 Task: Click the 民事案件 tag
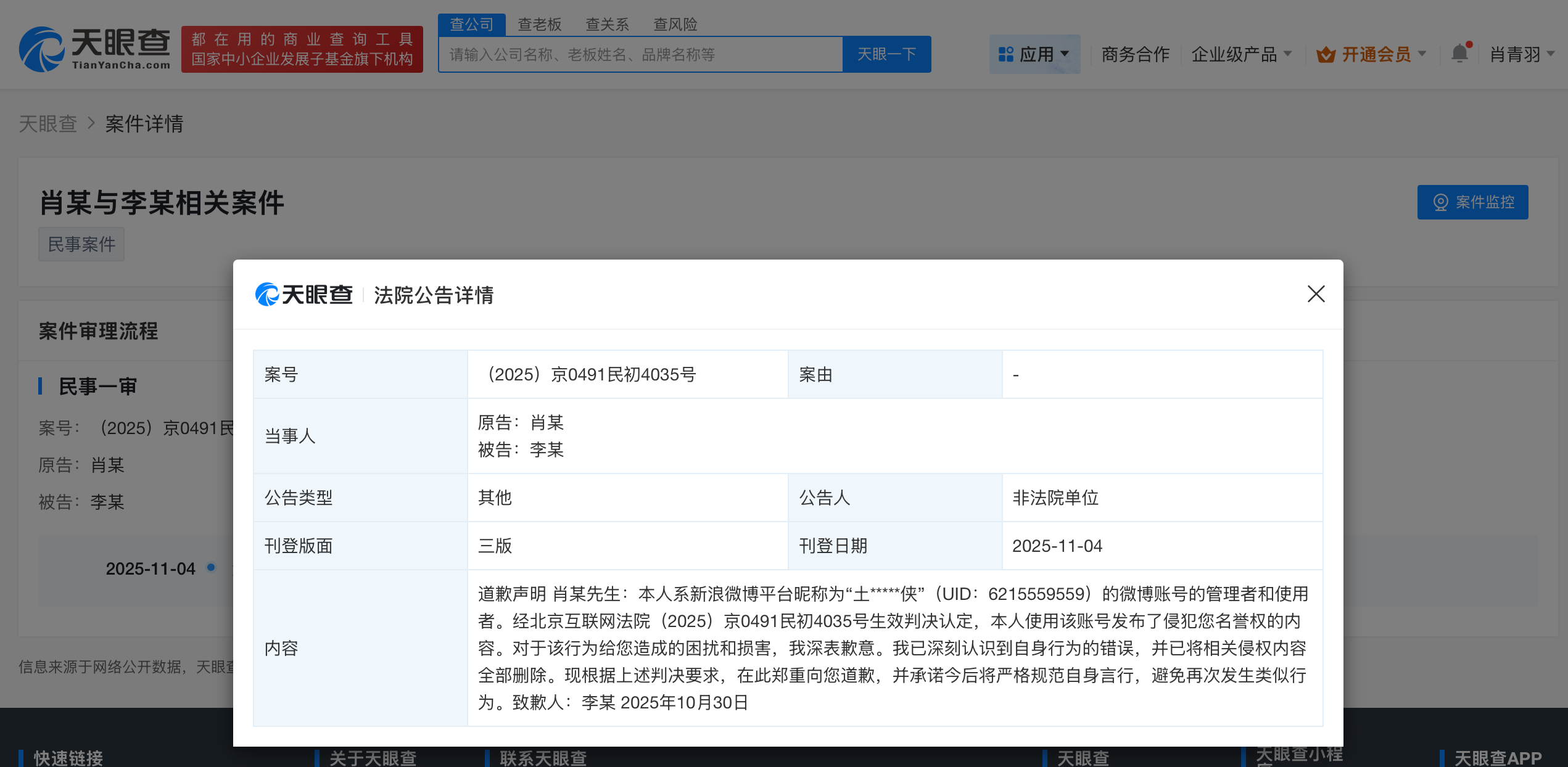[x=81, y=244]
